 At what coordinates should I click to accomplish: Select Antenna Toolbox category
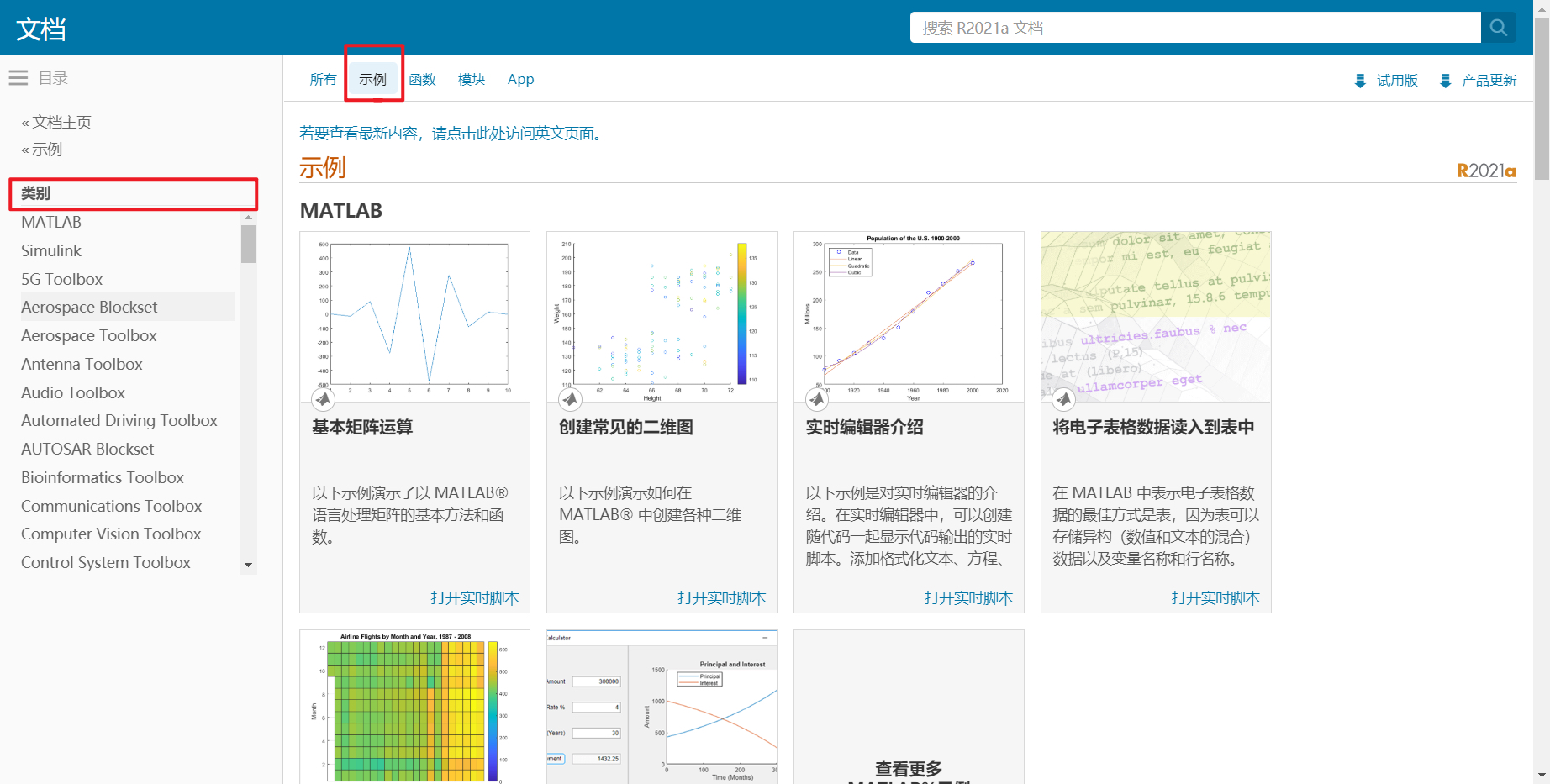pos(82,365)
